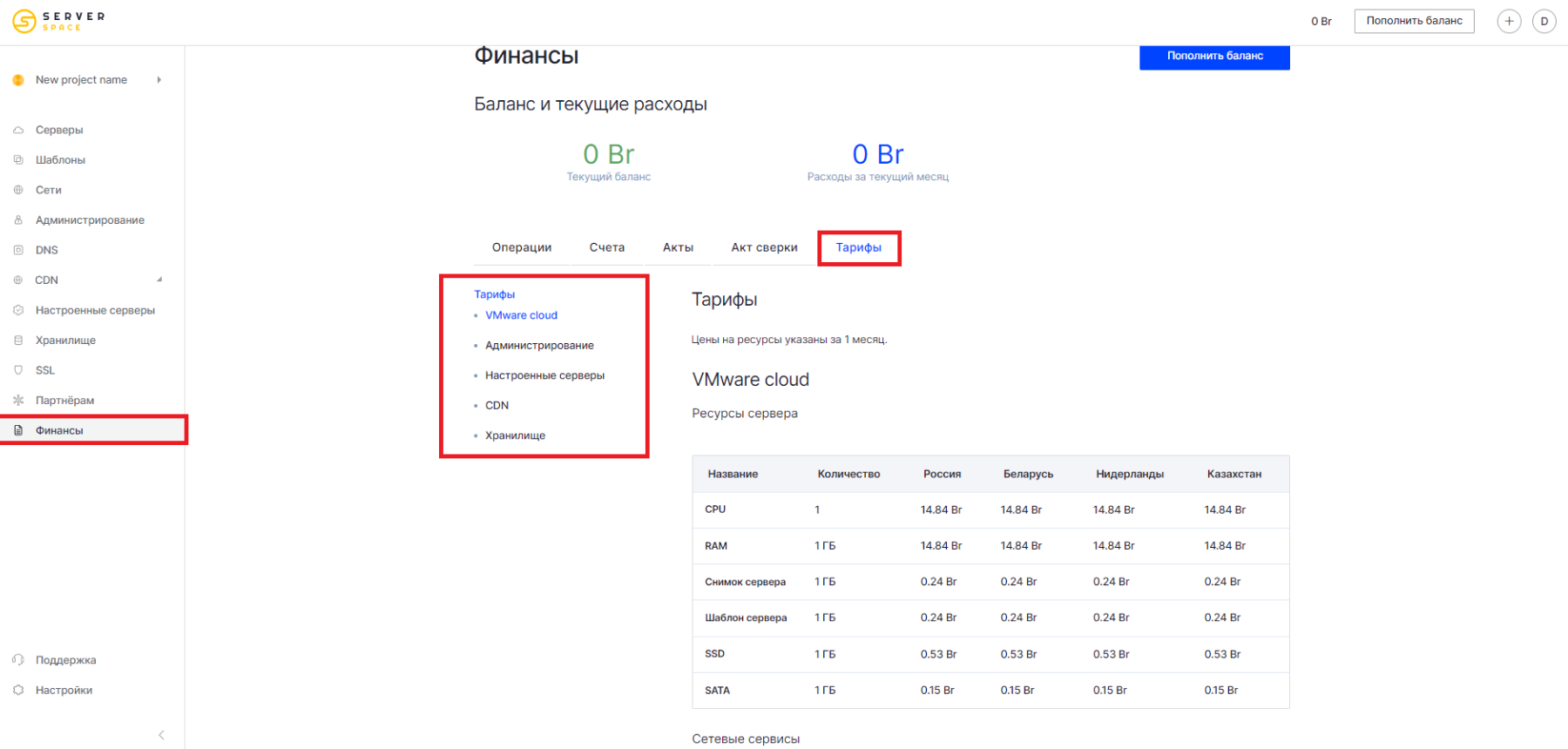Screen dimensions: 1568x749
Task: Jump to the VMware cloud section link
Action: [x=521, y=315]
